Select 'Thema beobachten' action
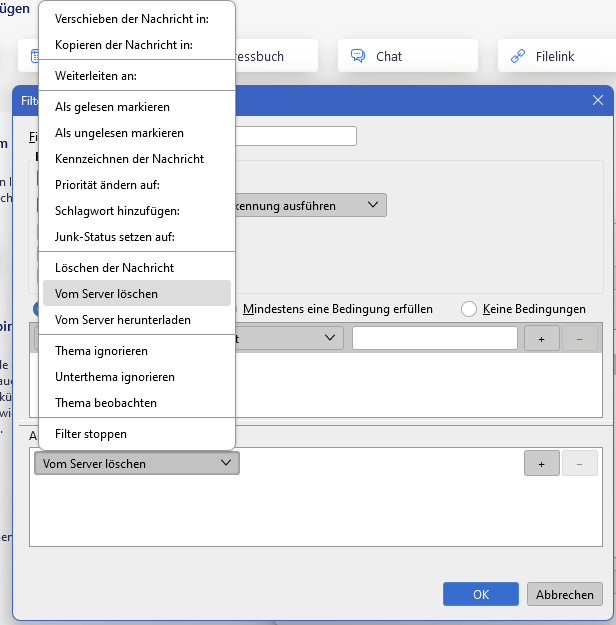Viewport: 616px width, 625px height. click(x=137, y=403)
